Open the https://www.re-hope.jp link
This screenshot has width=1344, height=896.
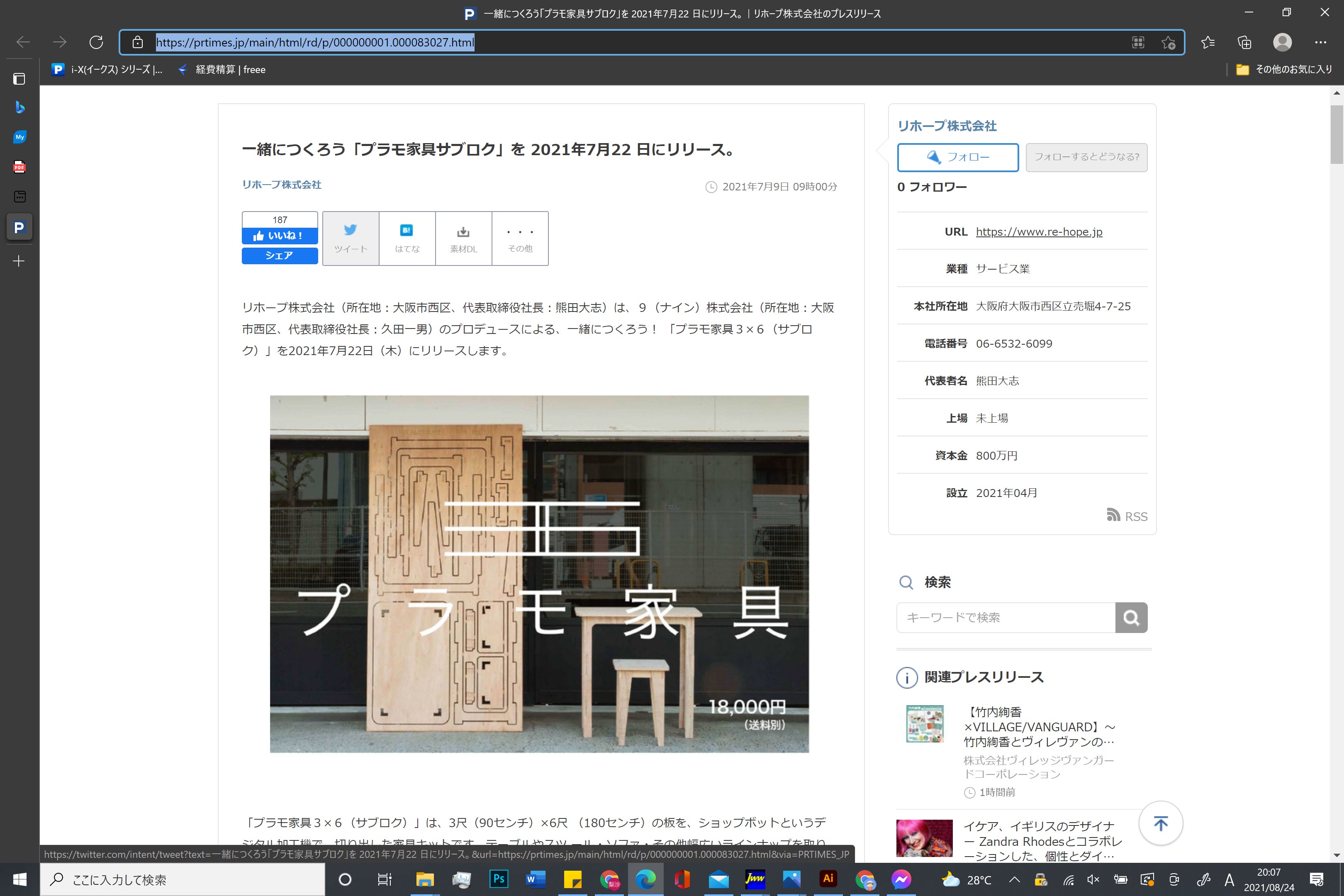point(1039,231)
